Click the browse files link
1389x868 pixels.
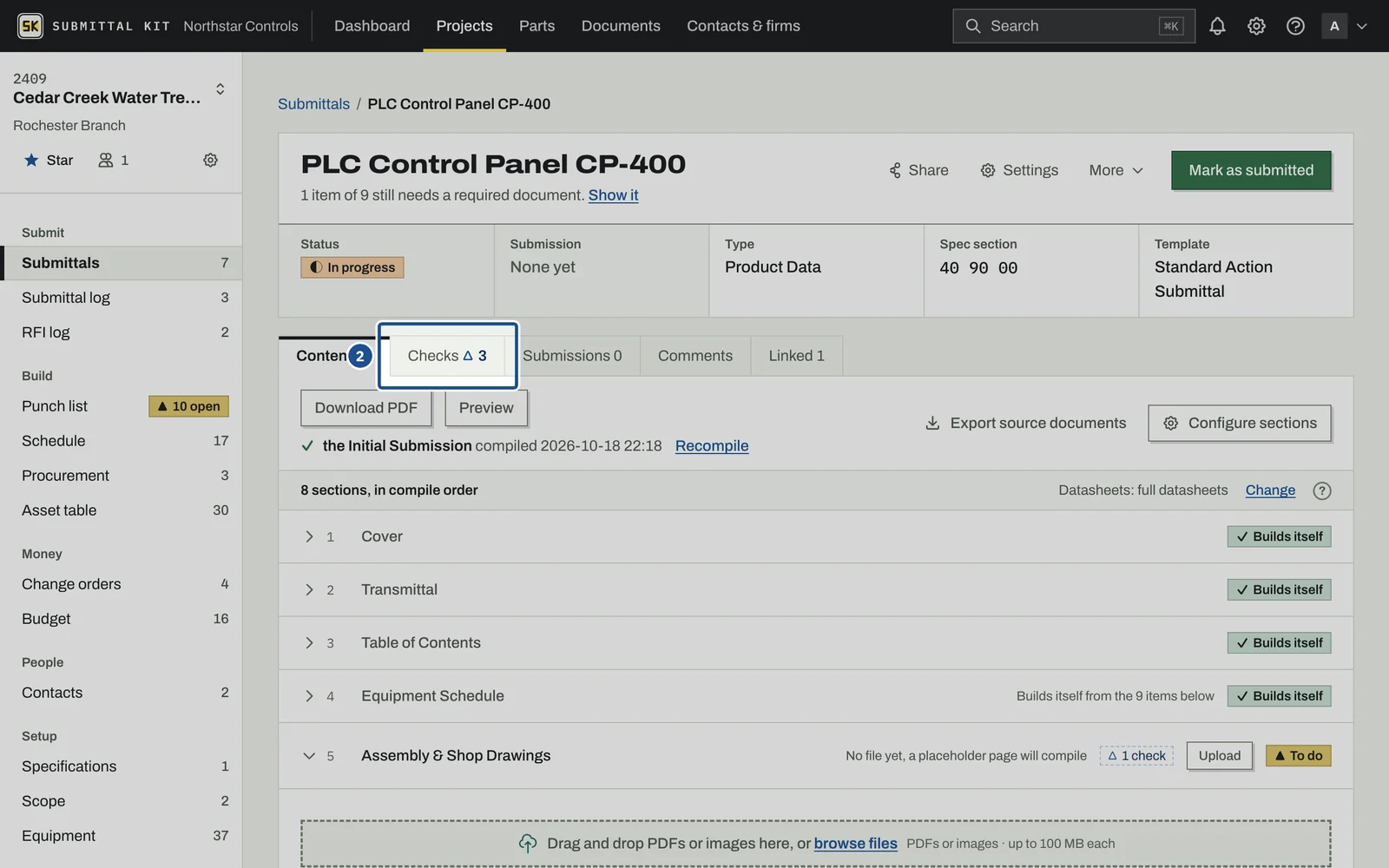point(855,844)
